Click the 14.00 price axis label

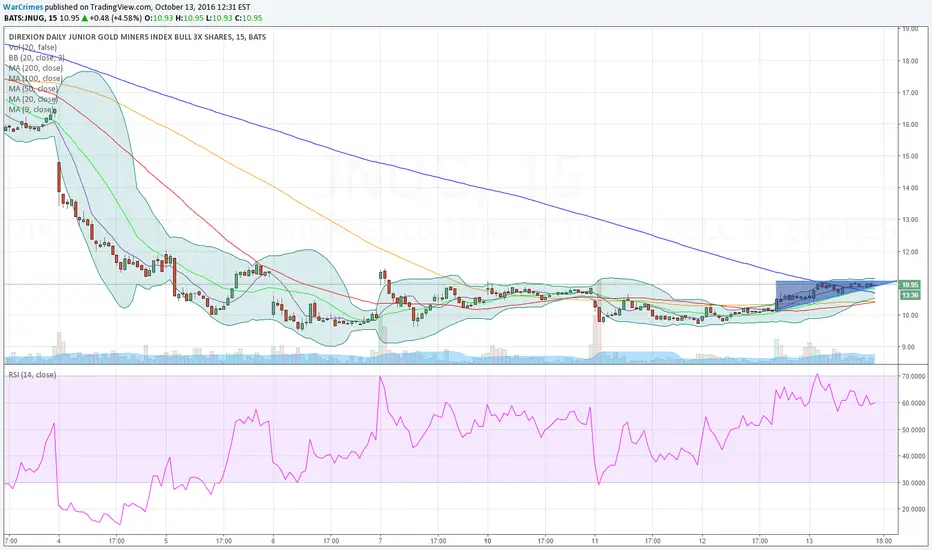click(x=910, y=187)
